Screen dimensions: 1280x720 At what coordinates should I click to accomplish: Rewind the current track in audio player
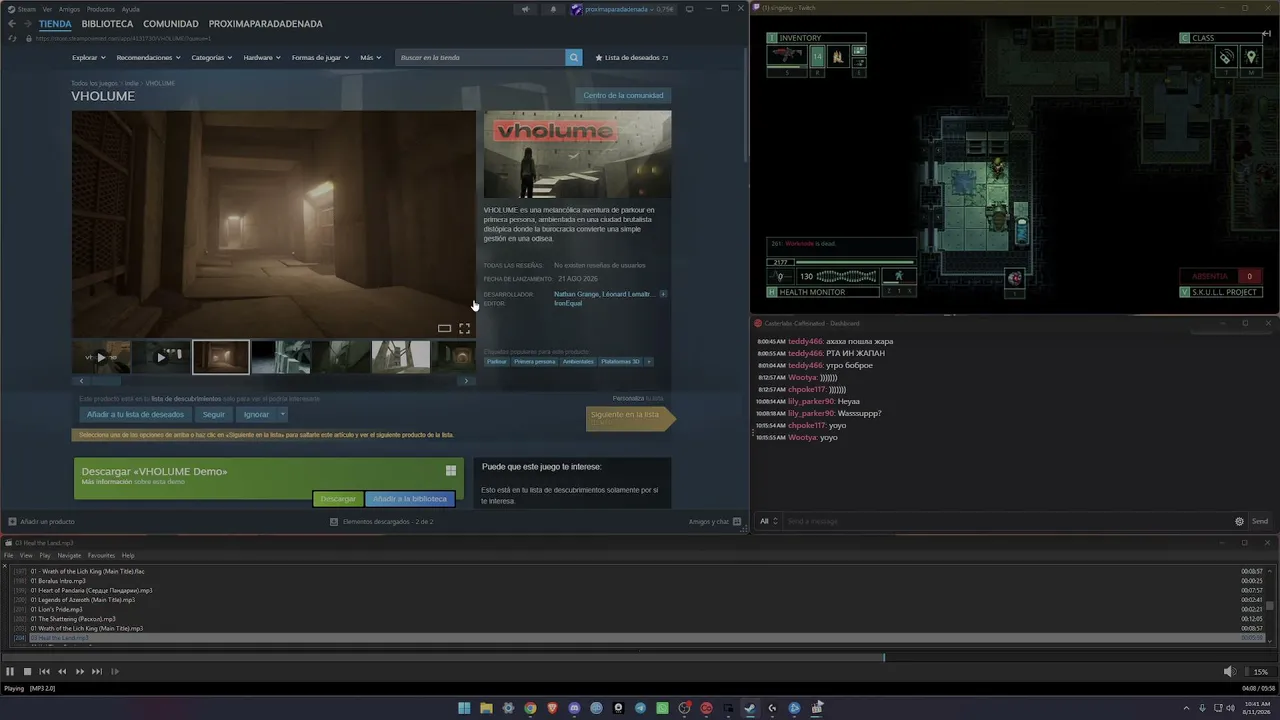[x=62, y=672]
